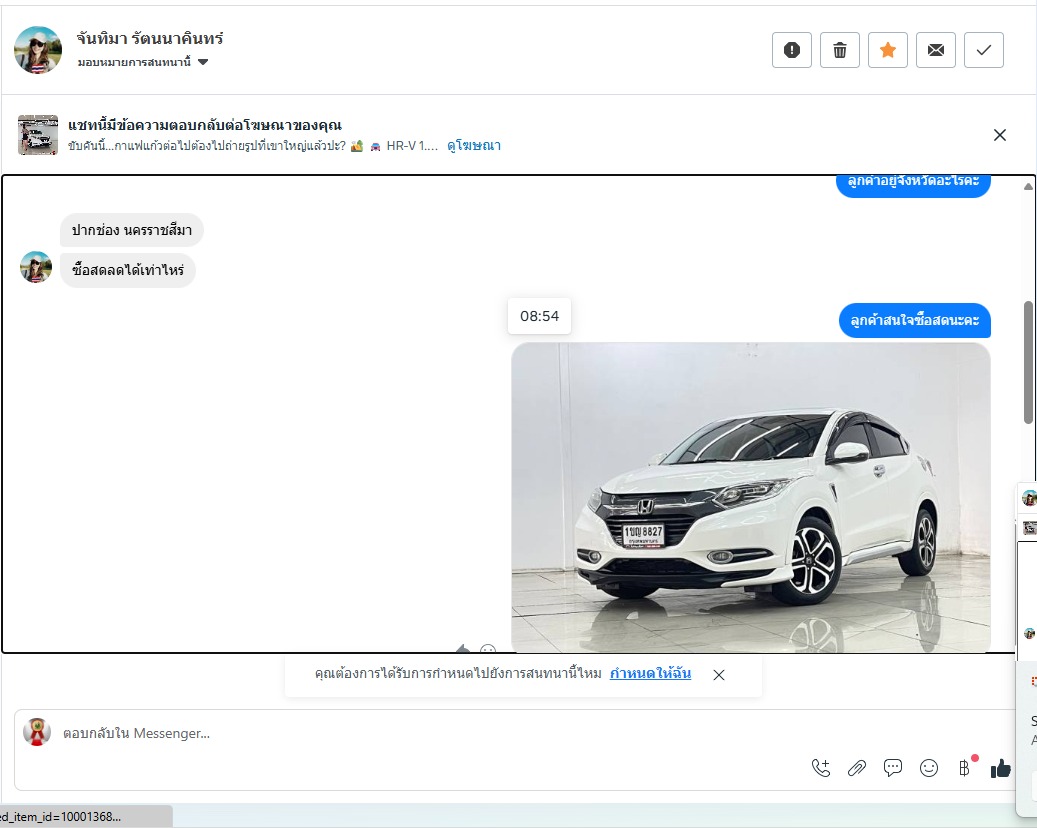Dismiss the assignment suggestion popup

(x=719, y=675)
